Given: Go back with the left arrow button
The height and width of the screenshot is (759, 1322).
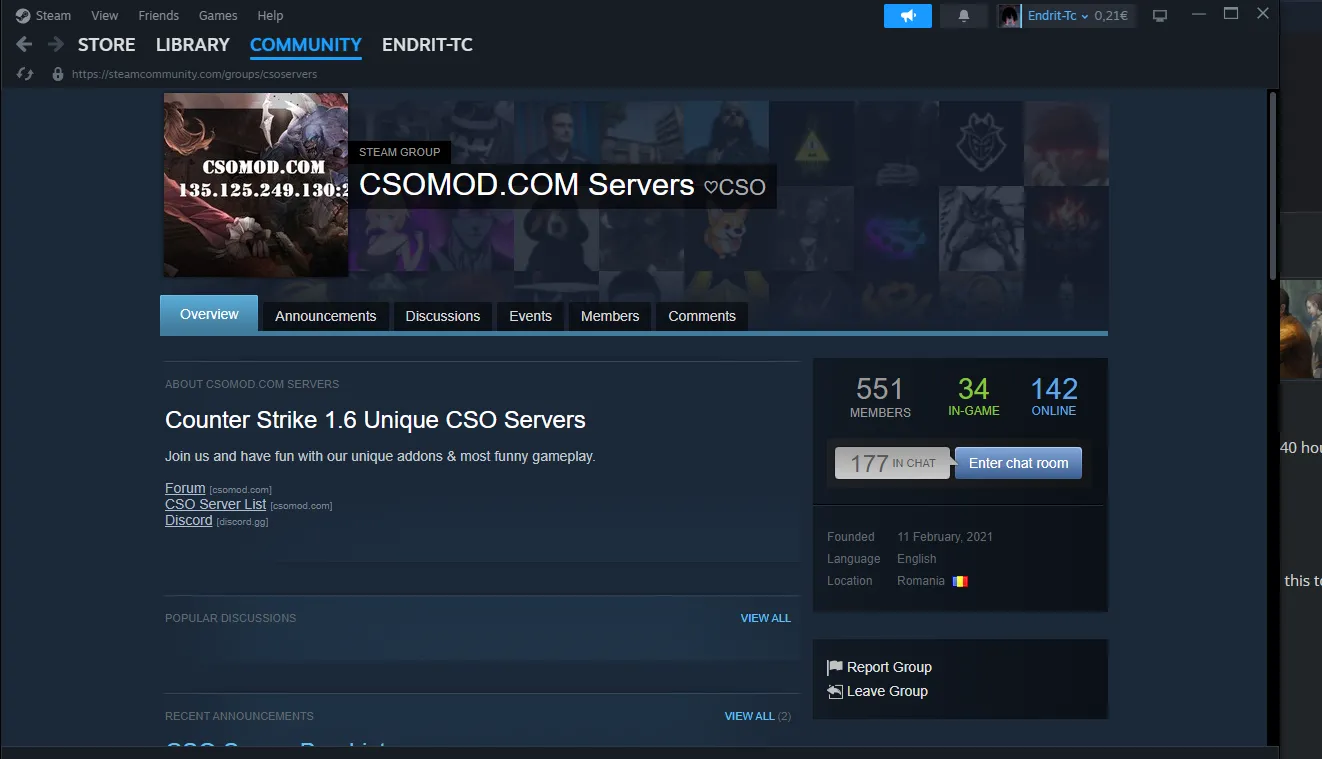Looking at the screenshot, I should [25, 44].
